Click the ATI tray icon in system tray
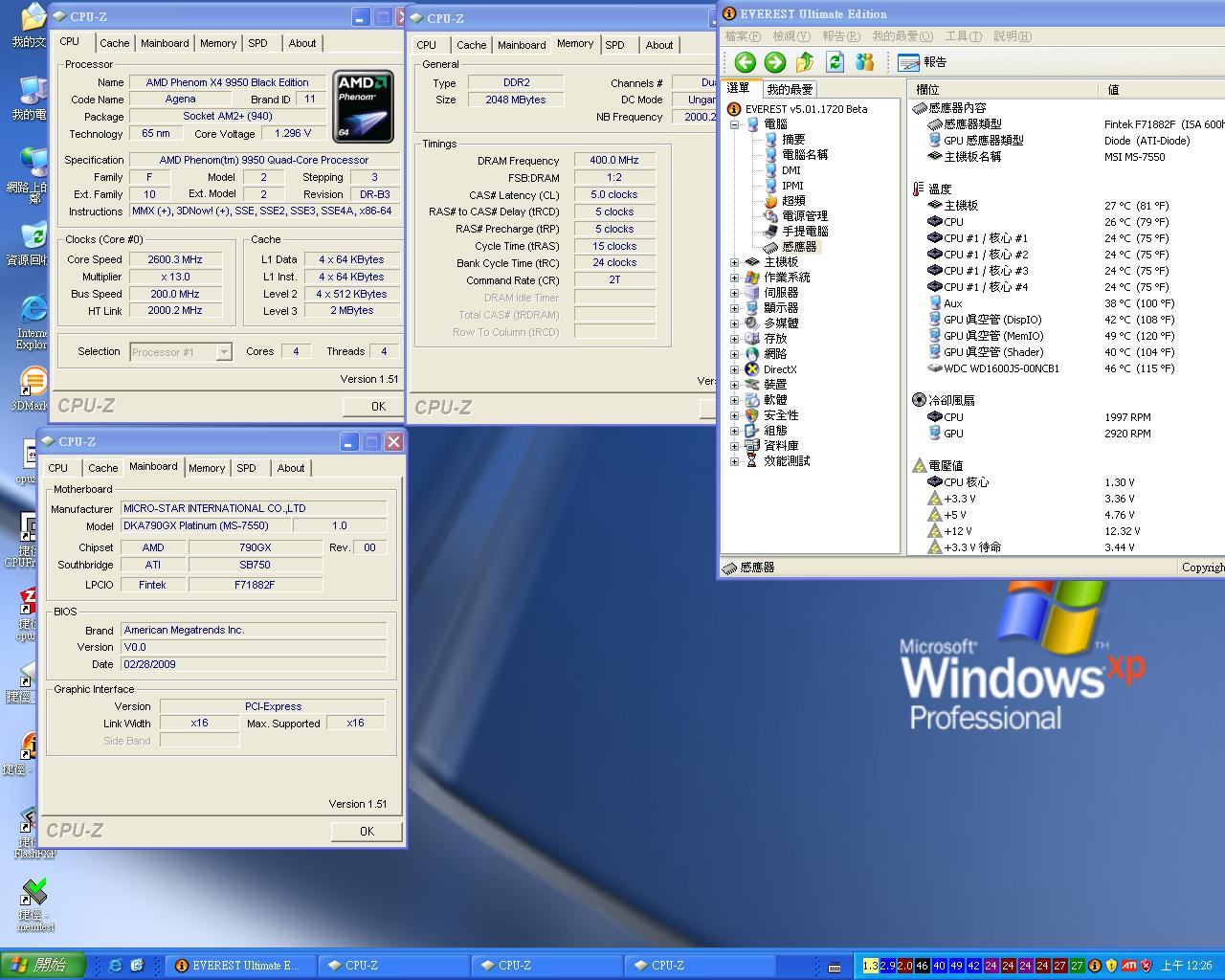Image resolution: width=1225 pixels, height=980 pixels. (1129, 966)
